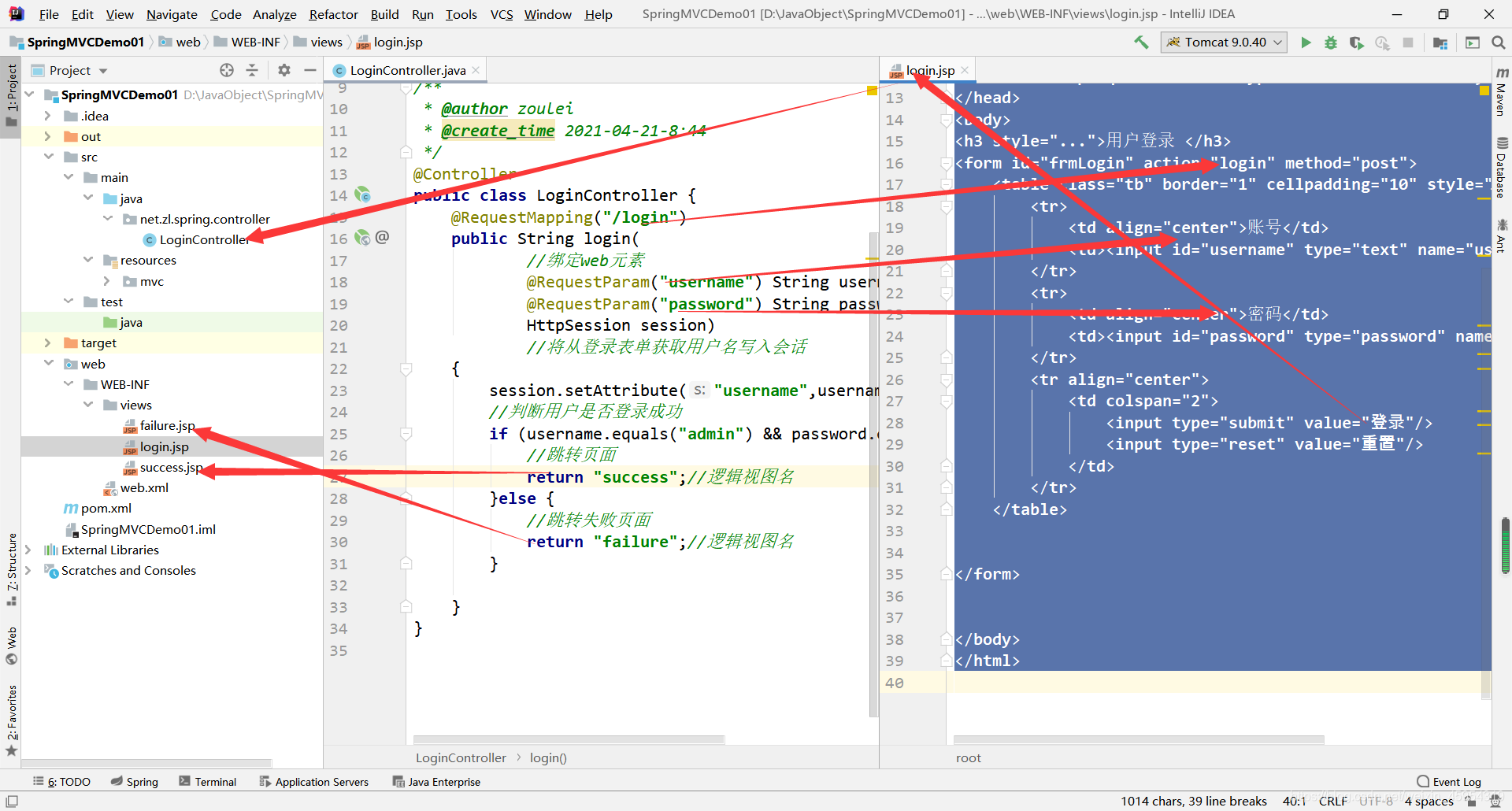Open the Maven tool window
Screen dimensions: 1512x811
click(1502, 93)
